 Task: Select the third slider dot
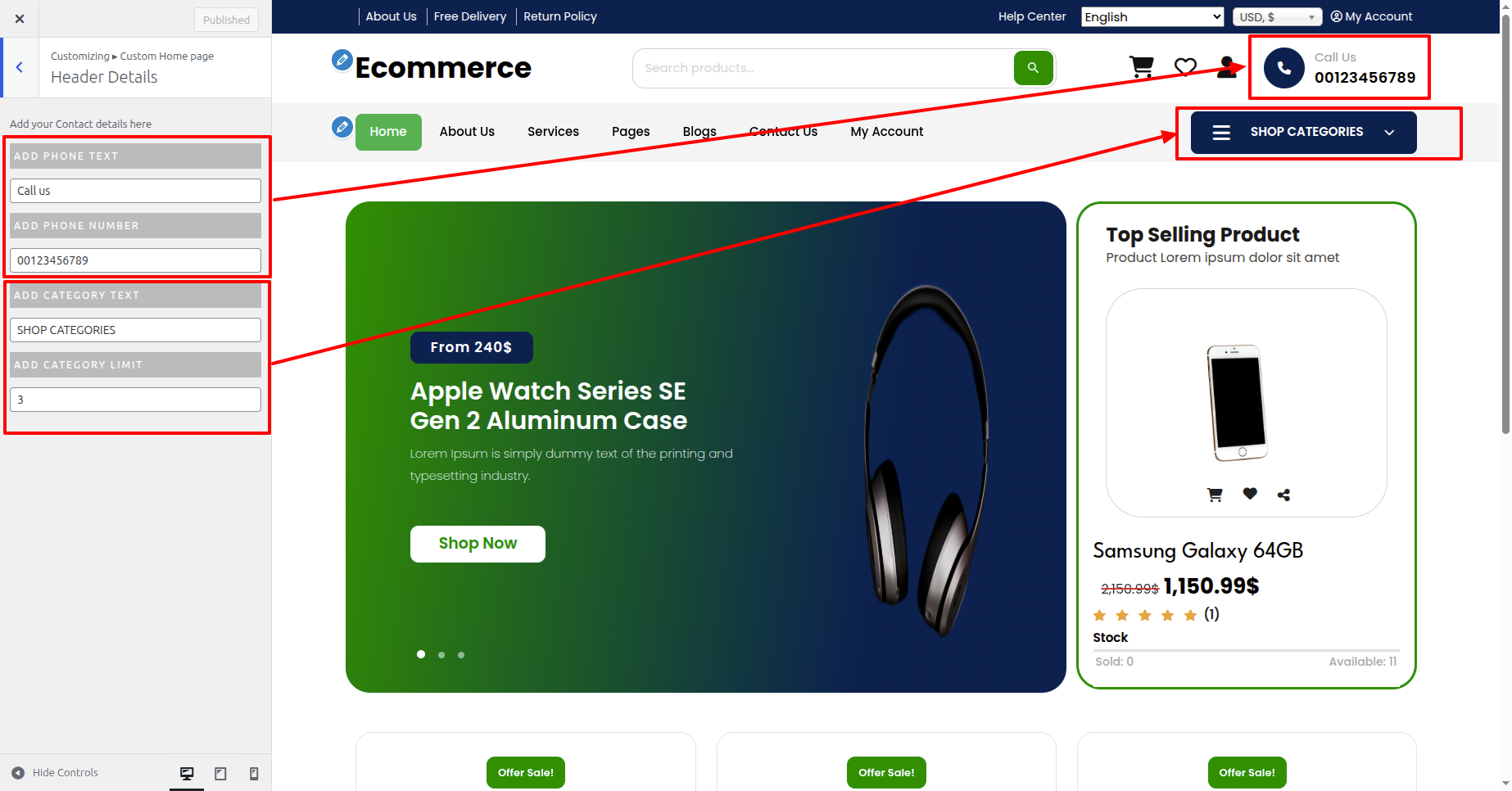pyautogui.click(x=461, y=655)
